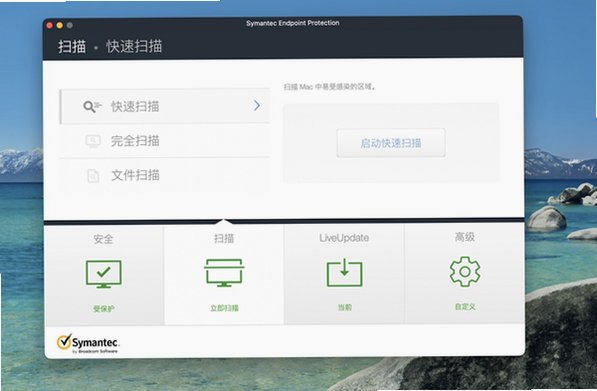Minimize the window with yellow button

(x=60, y=26)
